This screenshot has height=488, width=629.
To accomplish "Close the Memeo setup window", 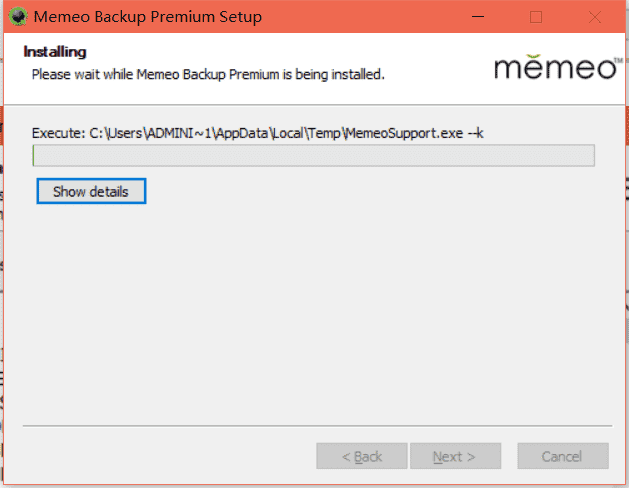I will [595, 17].
